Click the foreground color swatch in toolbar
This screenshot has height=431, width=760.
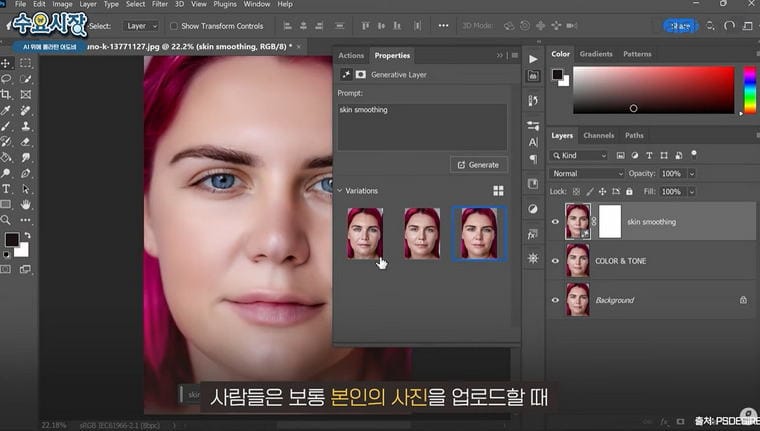(x=12, y=239)
